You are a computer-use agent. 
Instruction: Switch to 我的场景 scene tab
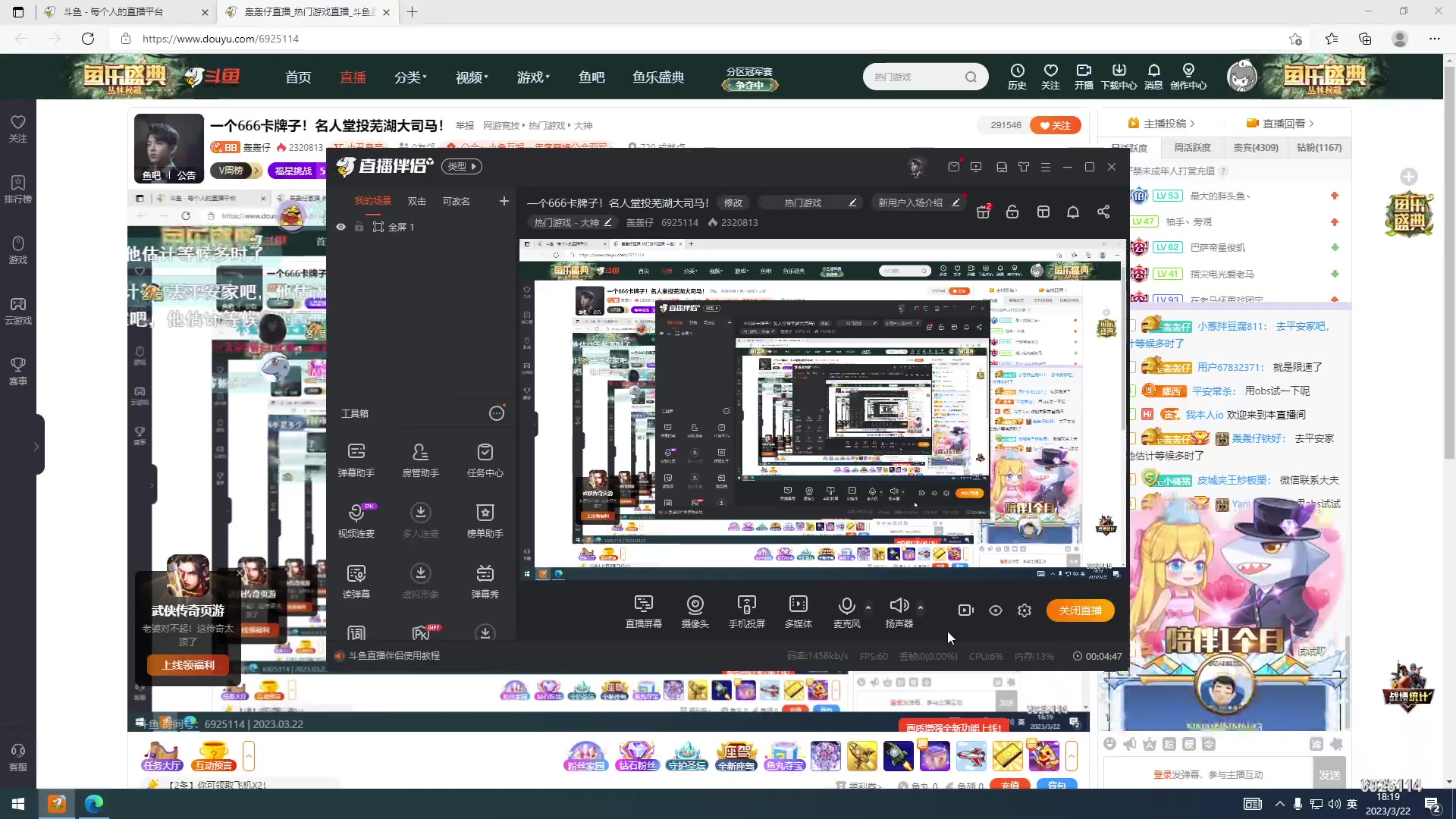[x=373, y=201]
